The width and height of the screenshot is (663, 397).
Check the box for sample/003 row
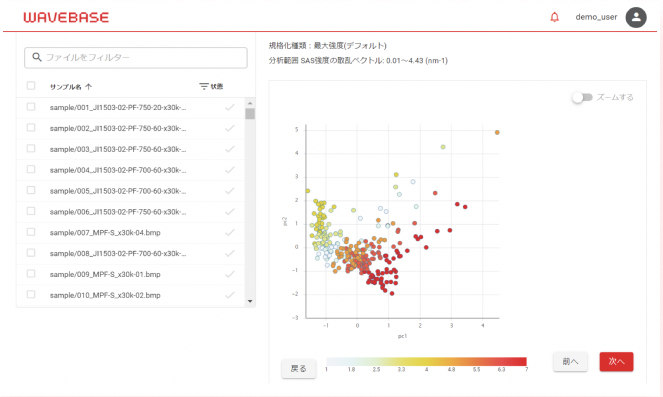(x=31, y=148)
